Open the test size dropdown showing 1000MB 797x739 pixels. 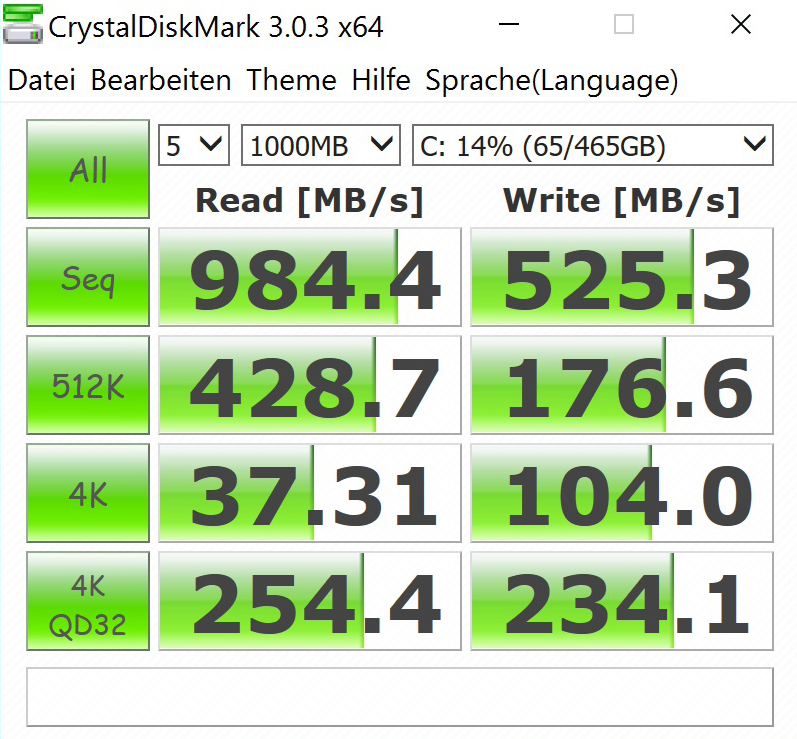[321, 145]
